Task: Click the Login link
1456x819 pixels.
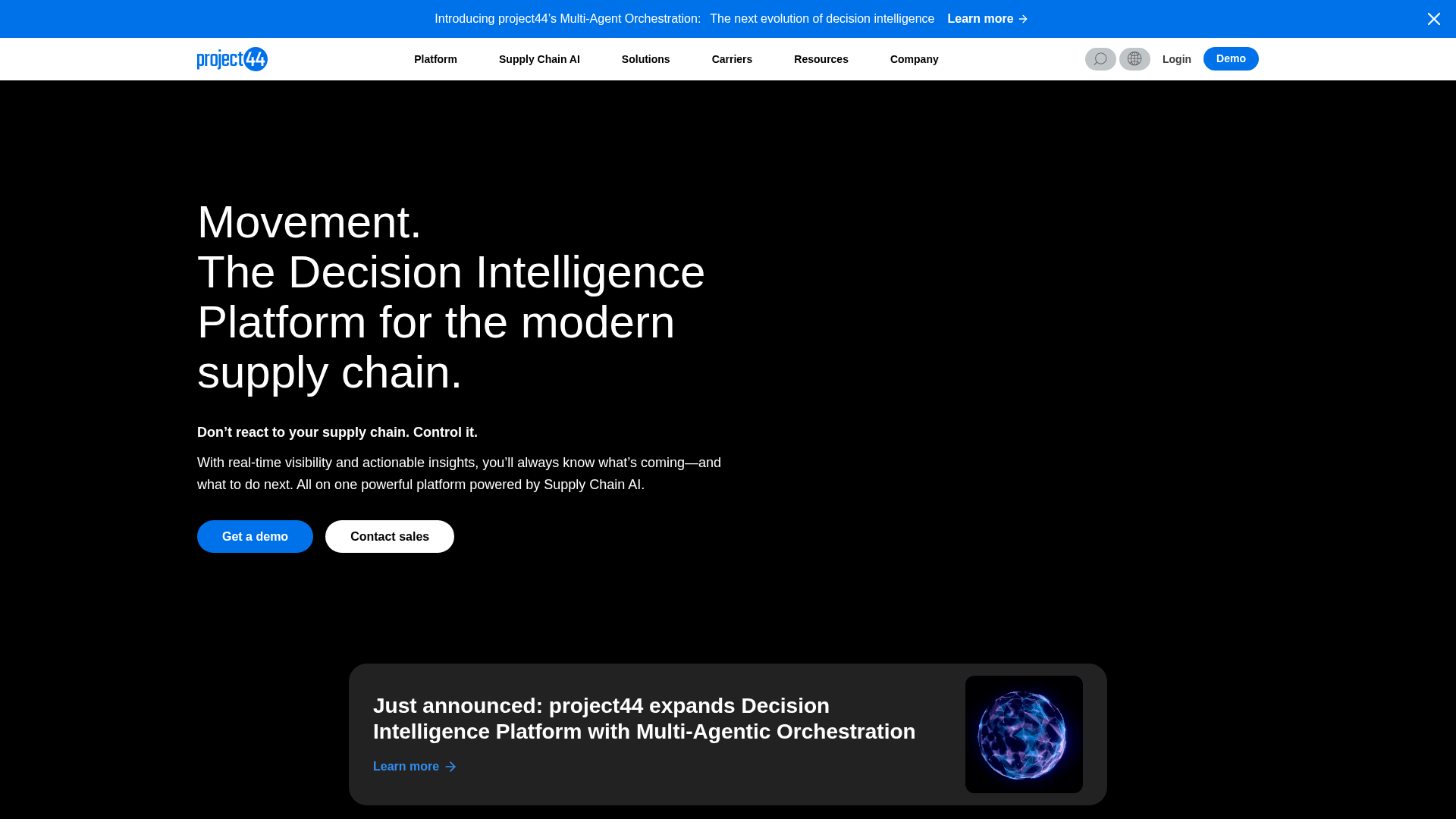Action: pyautogui.click(x=1176, y=58)
